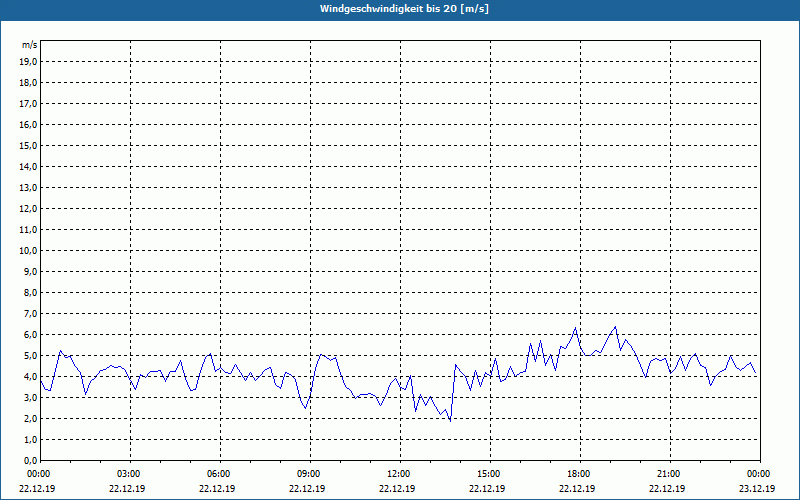The height and width of the screenshot is (500, 800).
Task: Click the 1,0 y-axis label
Action: tap(31, 439)
